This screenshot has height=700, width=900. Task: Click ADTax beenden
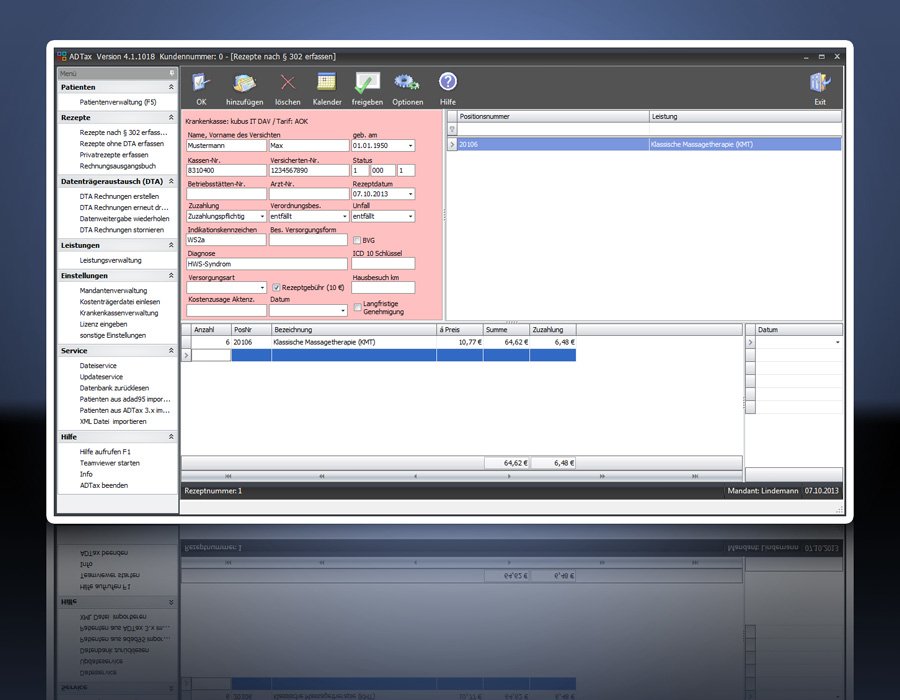[x=104, y=485]
